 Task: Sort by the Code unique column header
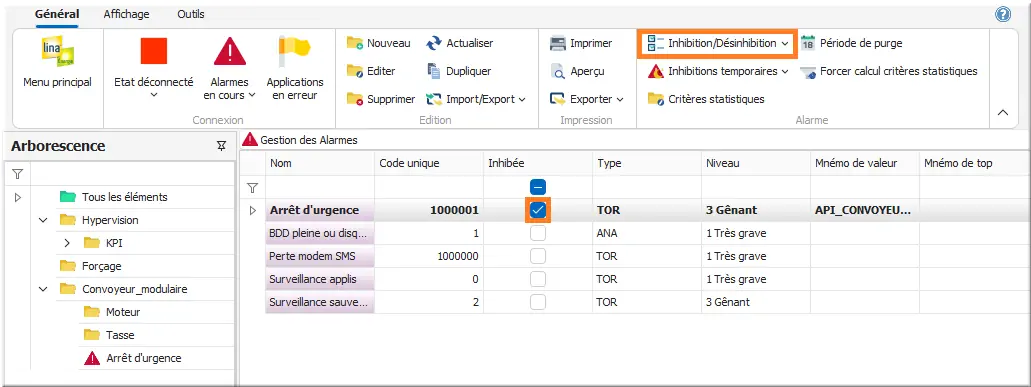coord(429,163)
